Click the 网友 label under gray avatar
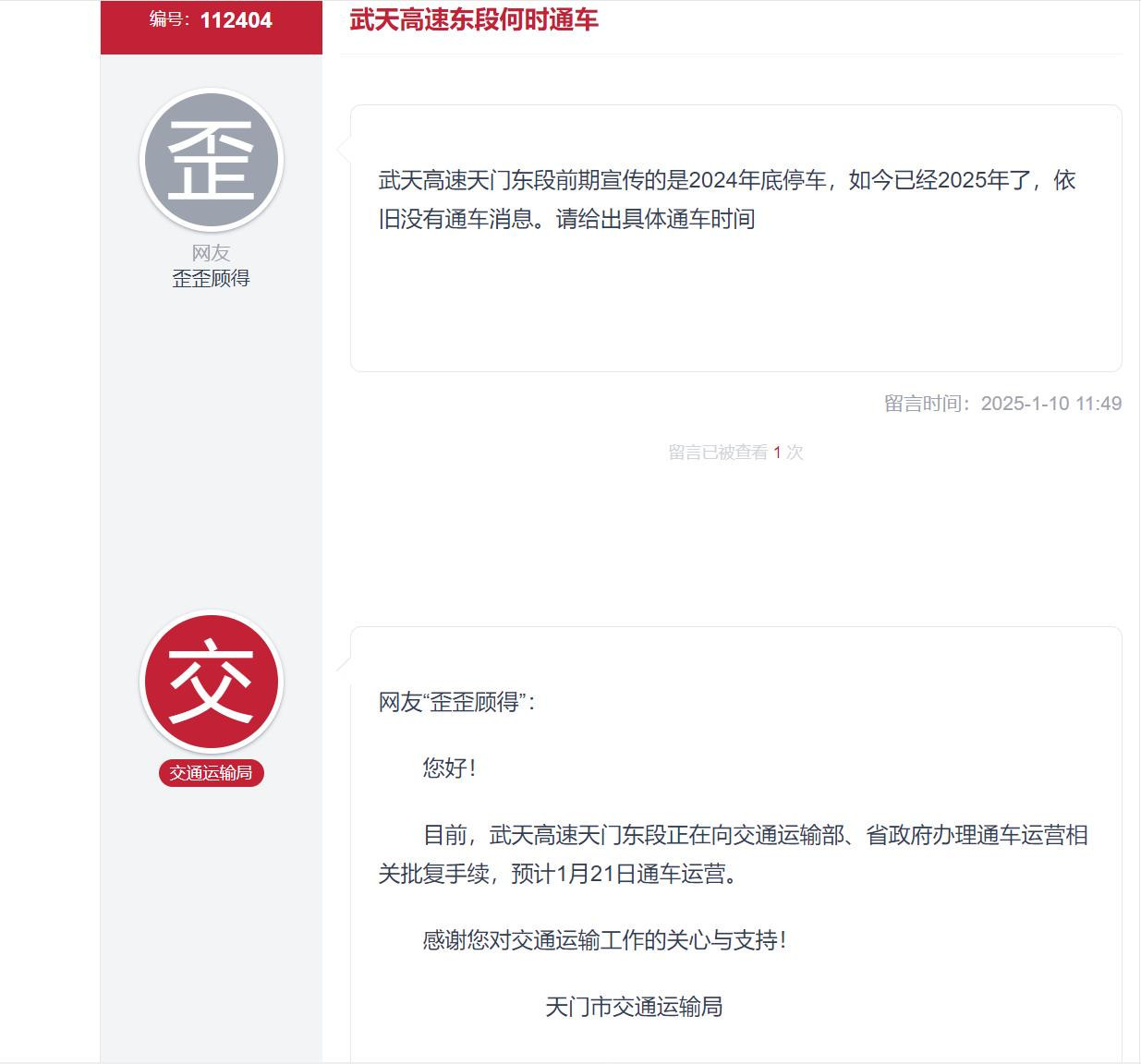Viewport: 1141px width, 1064px height. pyautogui.click(x=212, y=253)
